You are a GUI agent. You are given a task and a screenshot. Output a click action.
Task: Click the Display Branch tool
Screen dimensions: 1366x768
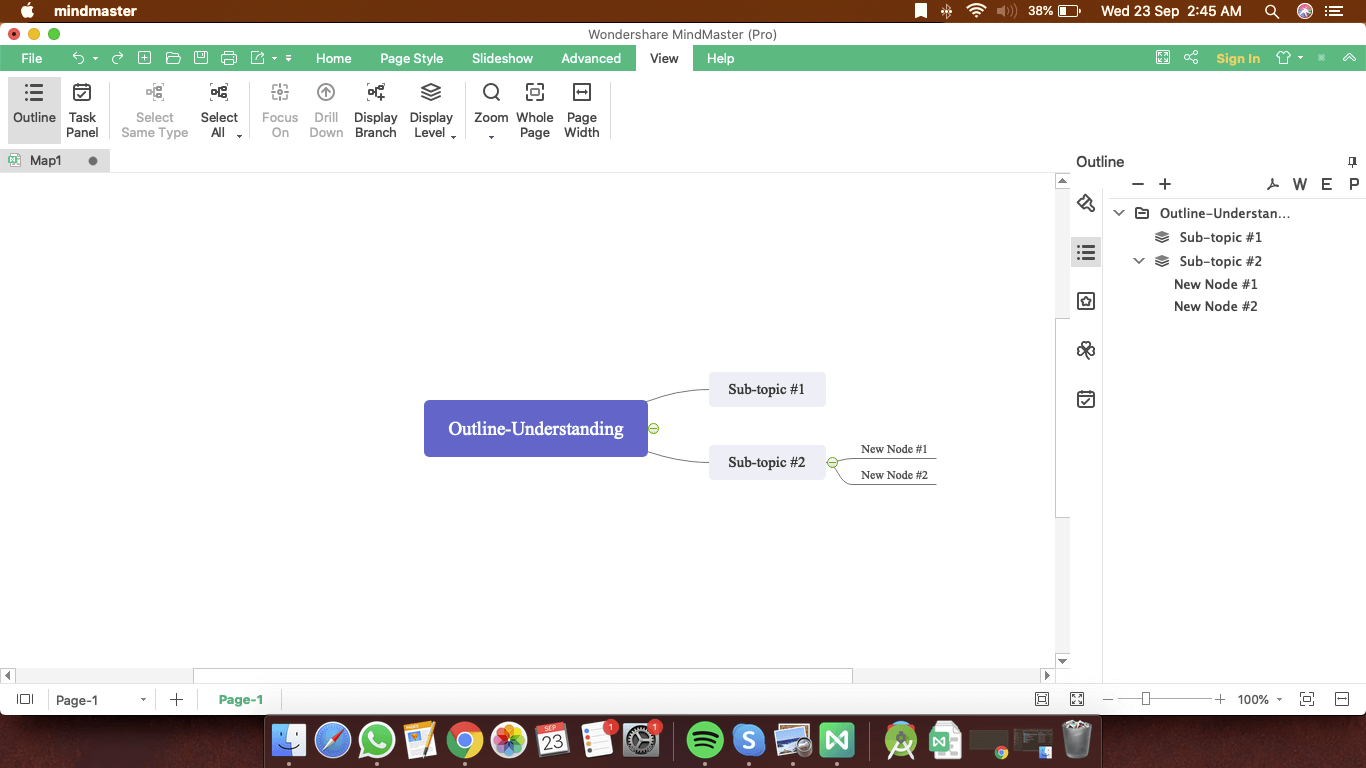(376, 109)
